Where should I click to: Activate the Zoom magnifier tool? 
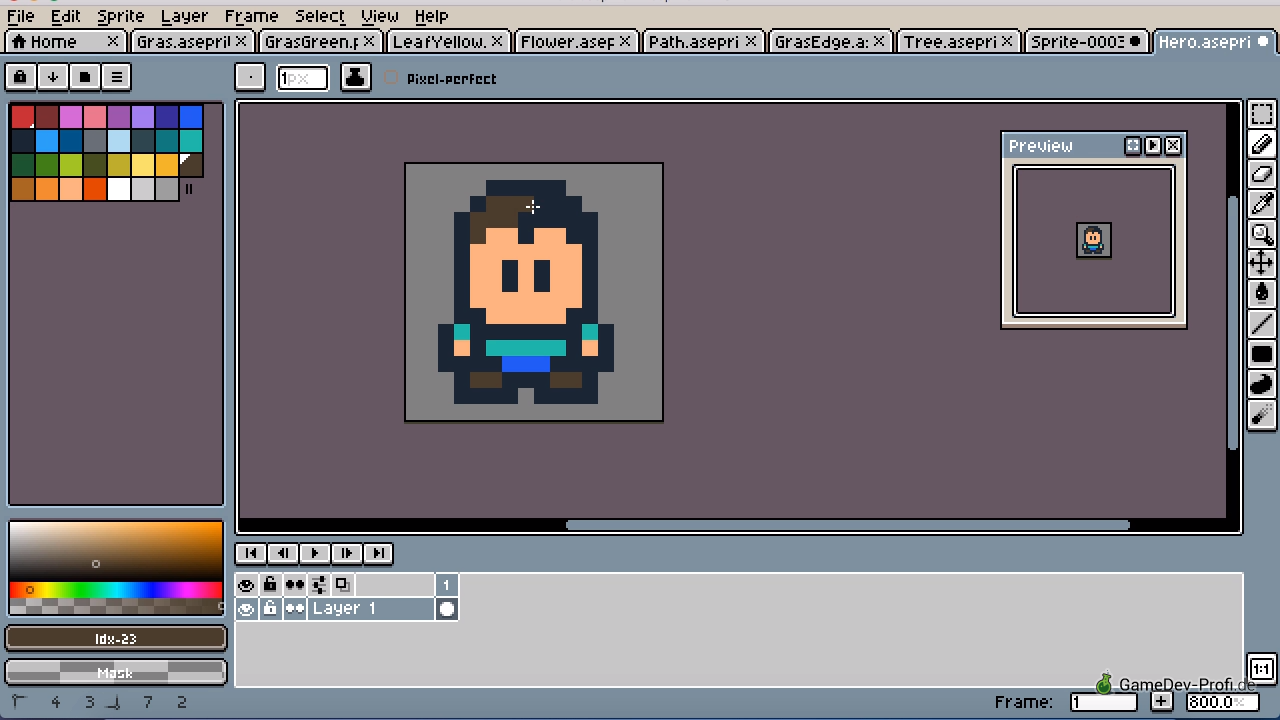(x=1261, y=234)
